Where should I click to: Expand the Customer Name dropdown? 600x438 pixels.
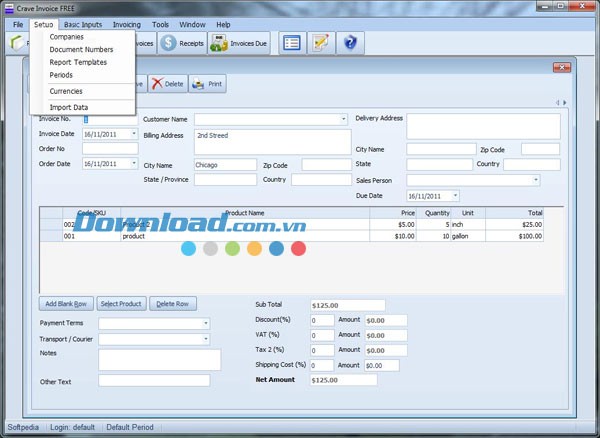[343, 119]
